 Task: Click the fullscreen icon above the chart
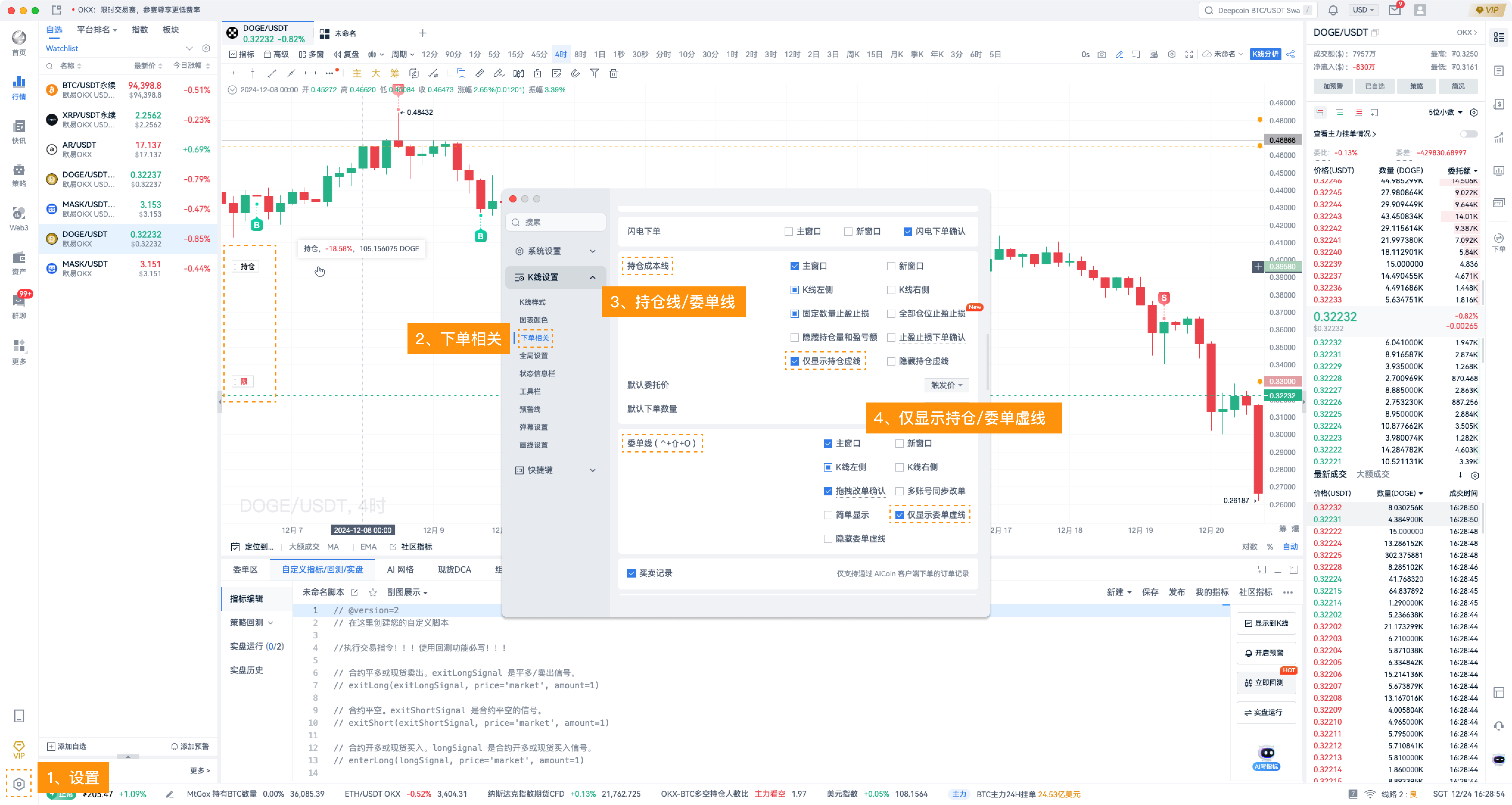(1189, 54)
